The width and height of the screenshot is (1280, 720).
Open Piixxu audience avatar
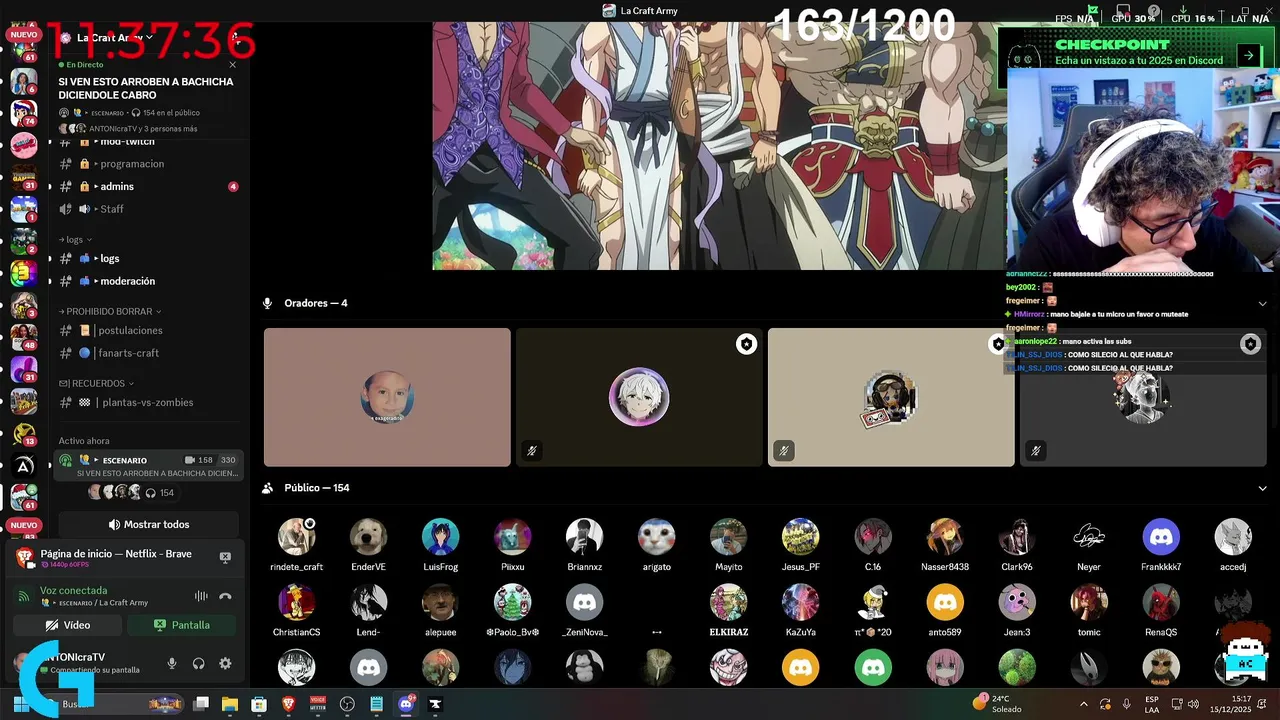(x=512, y=537)
